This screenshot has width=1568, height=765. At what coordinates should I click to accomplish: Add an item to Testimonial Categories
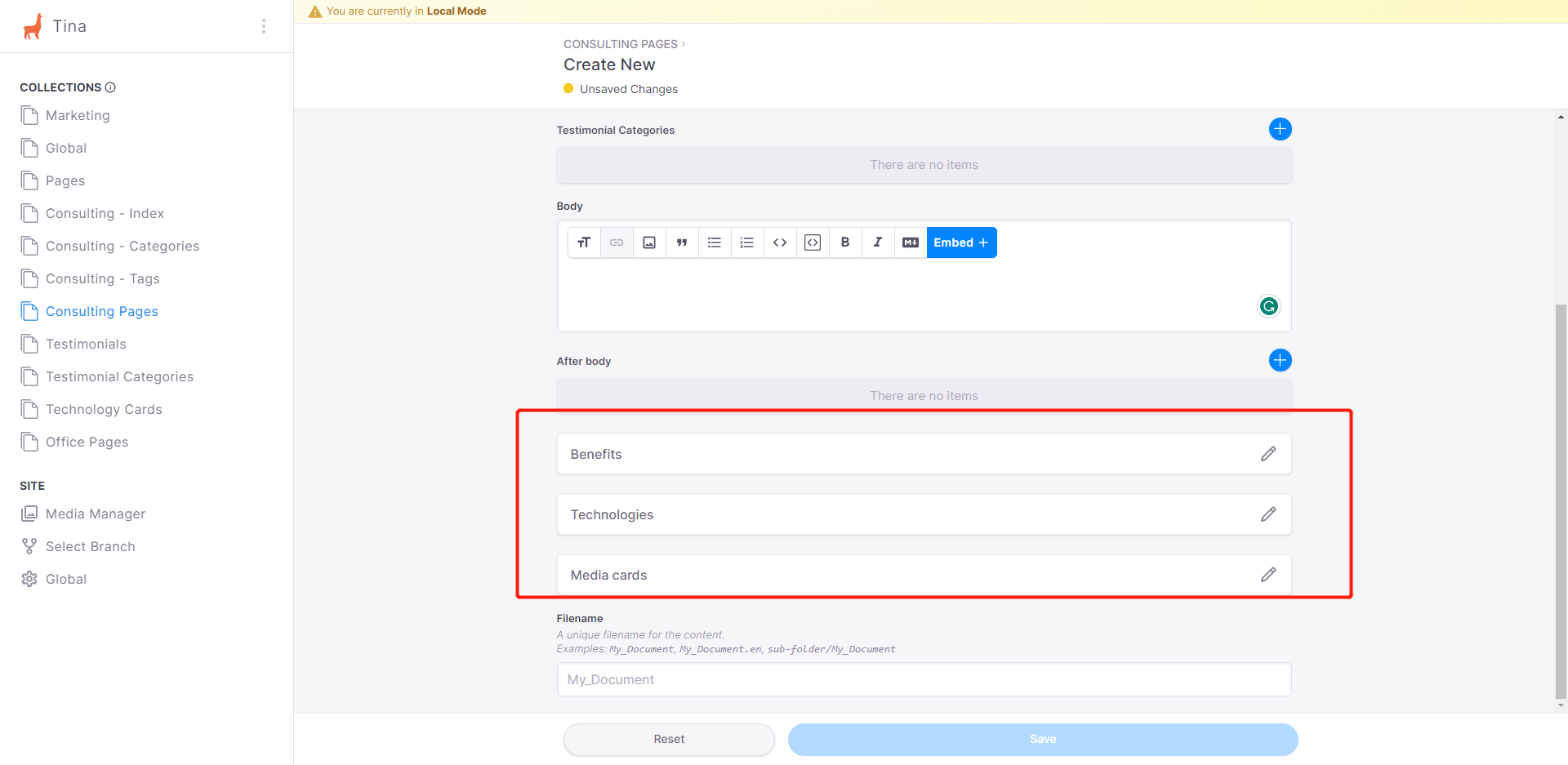pos(1280,128)
